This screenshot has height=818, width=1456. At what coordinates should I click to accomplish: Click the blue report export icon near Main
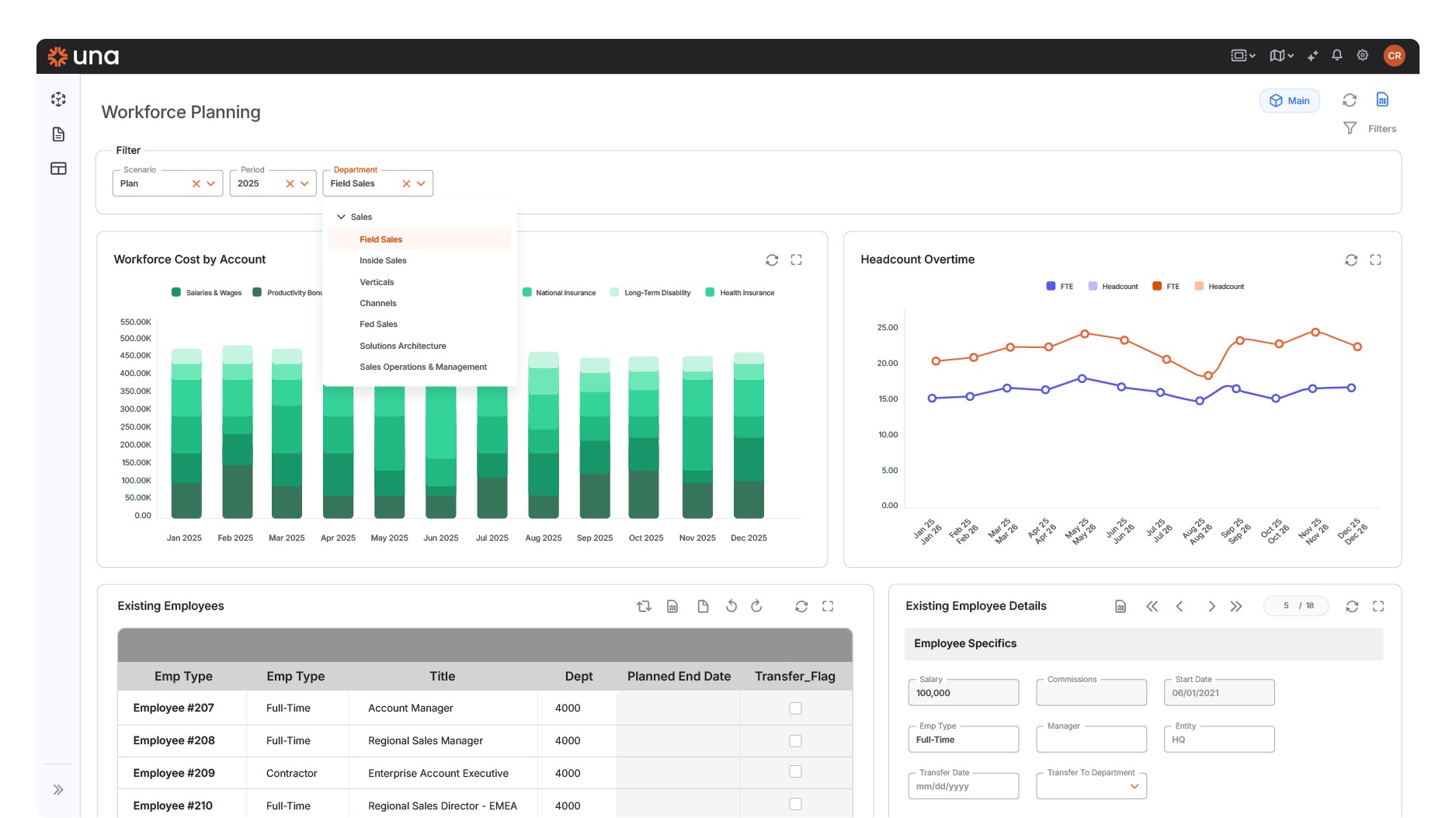click(x=1382, y=99)
